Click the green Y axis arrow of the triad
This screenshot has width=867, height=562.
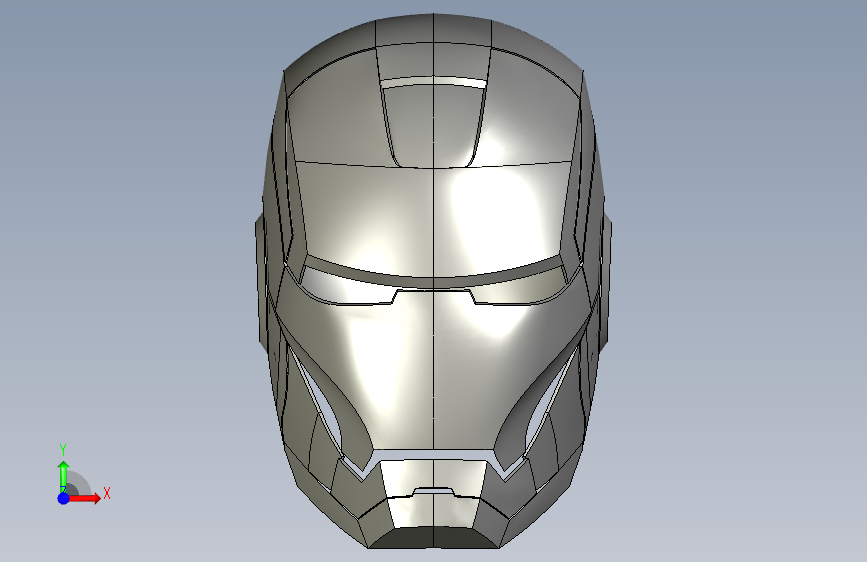[64, 476]
